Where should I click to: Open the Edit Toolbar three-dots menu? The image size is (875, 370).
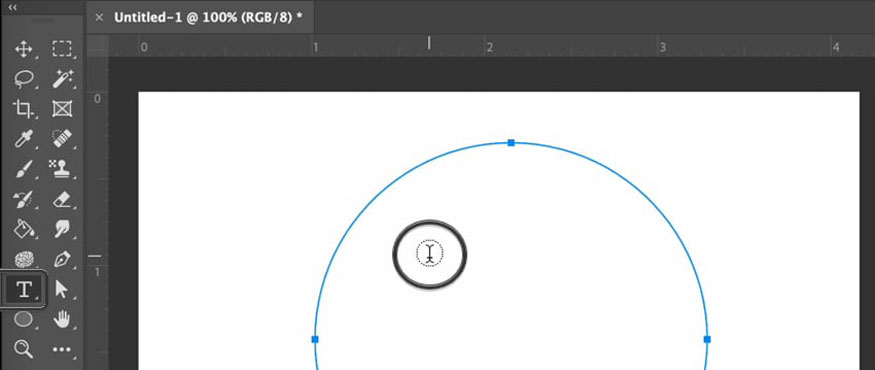coord(61,350)
